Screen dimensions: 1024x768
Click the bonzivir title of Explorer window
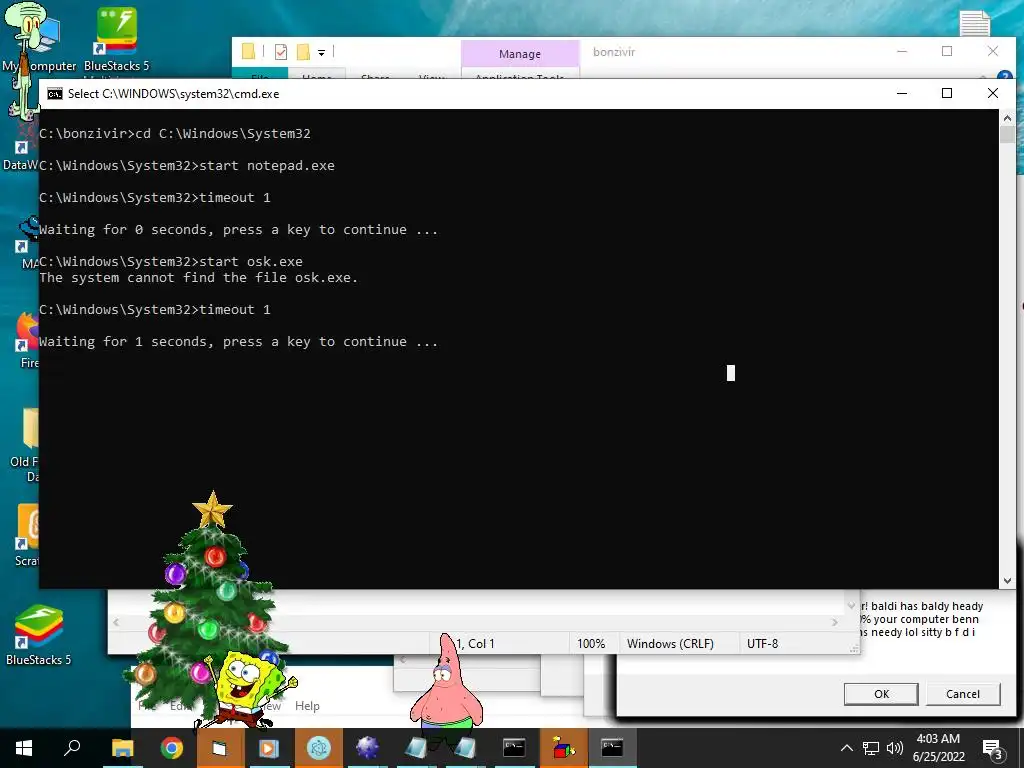613,52
